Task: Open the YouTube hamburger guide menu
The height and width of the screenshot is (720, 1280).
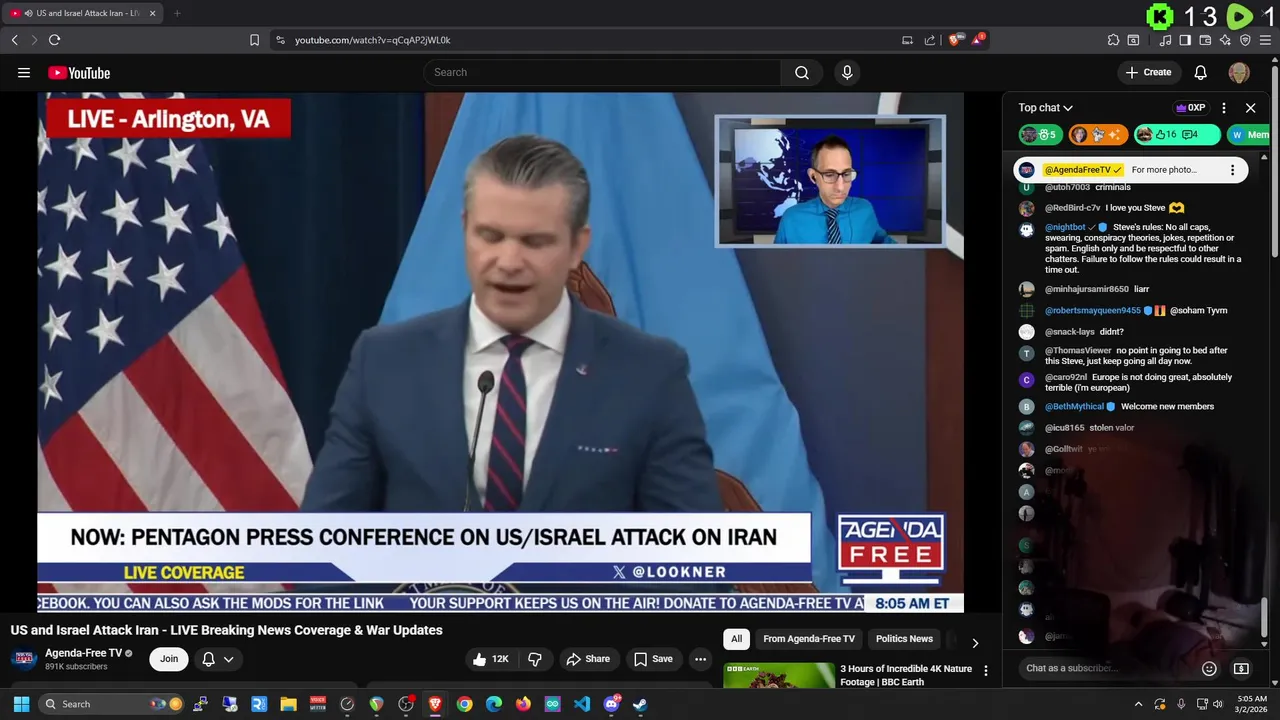Action: tap(24, 72)
